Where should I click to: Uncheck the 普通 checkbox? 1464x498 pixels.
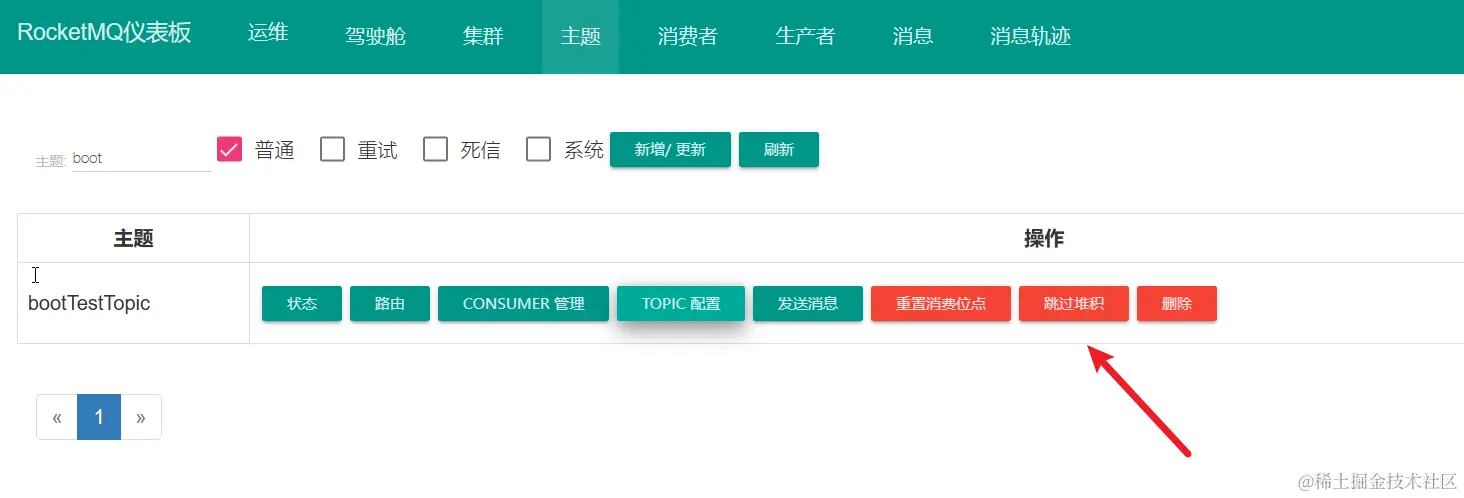click(230, 149)
